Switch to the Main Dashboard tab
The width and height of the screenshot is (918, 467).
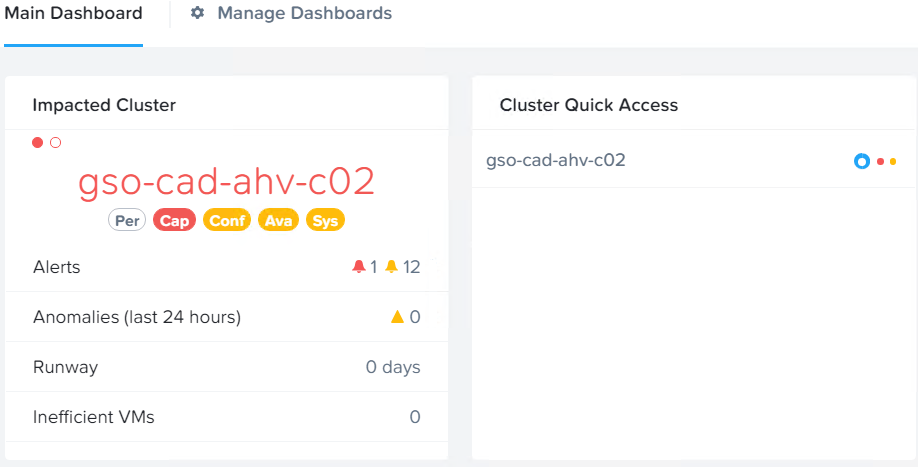click(73, 13)
